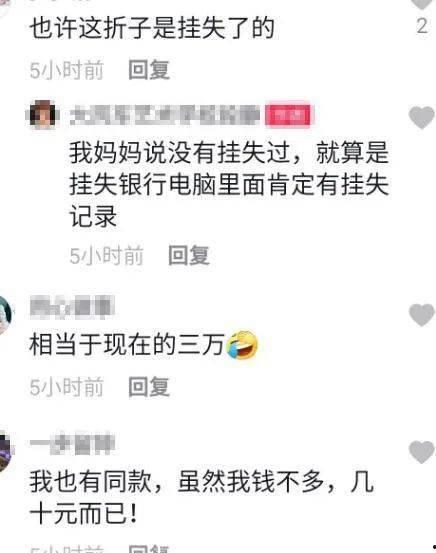Like the comment about 没有挂失过
This screenshot has width=436, height=553.
point(421,117)
